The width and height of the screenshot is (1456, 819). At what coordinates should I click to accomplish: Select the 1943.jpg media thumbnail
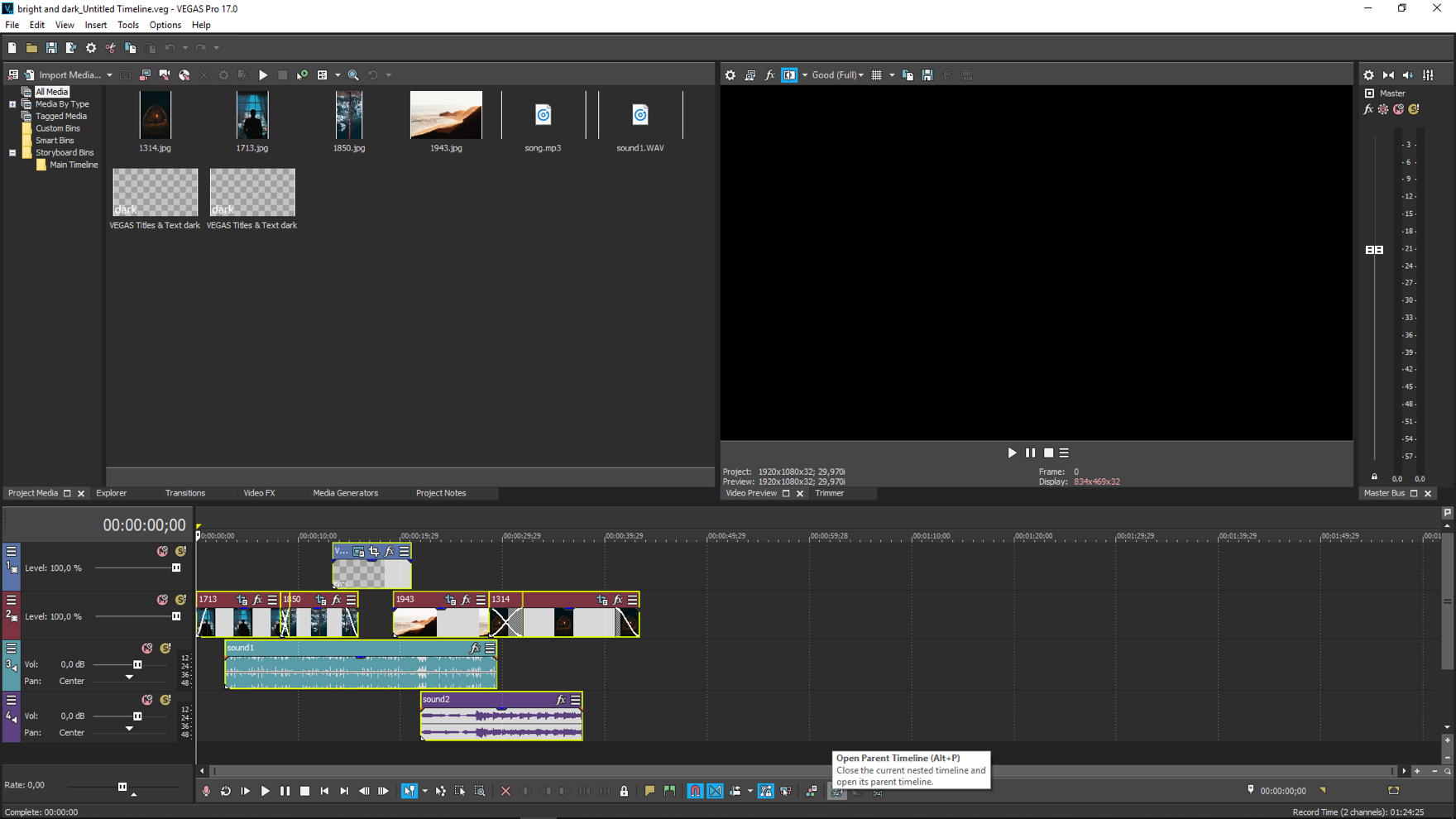(x=445, y=115)
